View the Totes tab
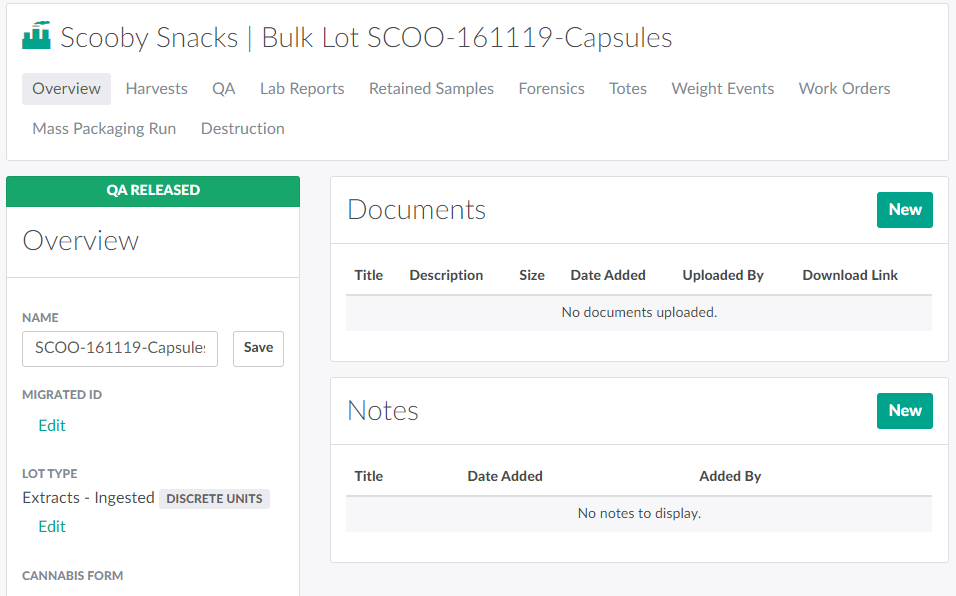Image resolution: width=956 pixels, height=596 pixels. (x=627, y=89)
